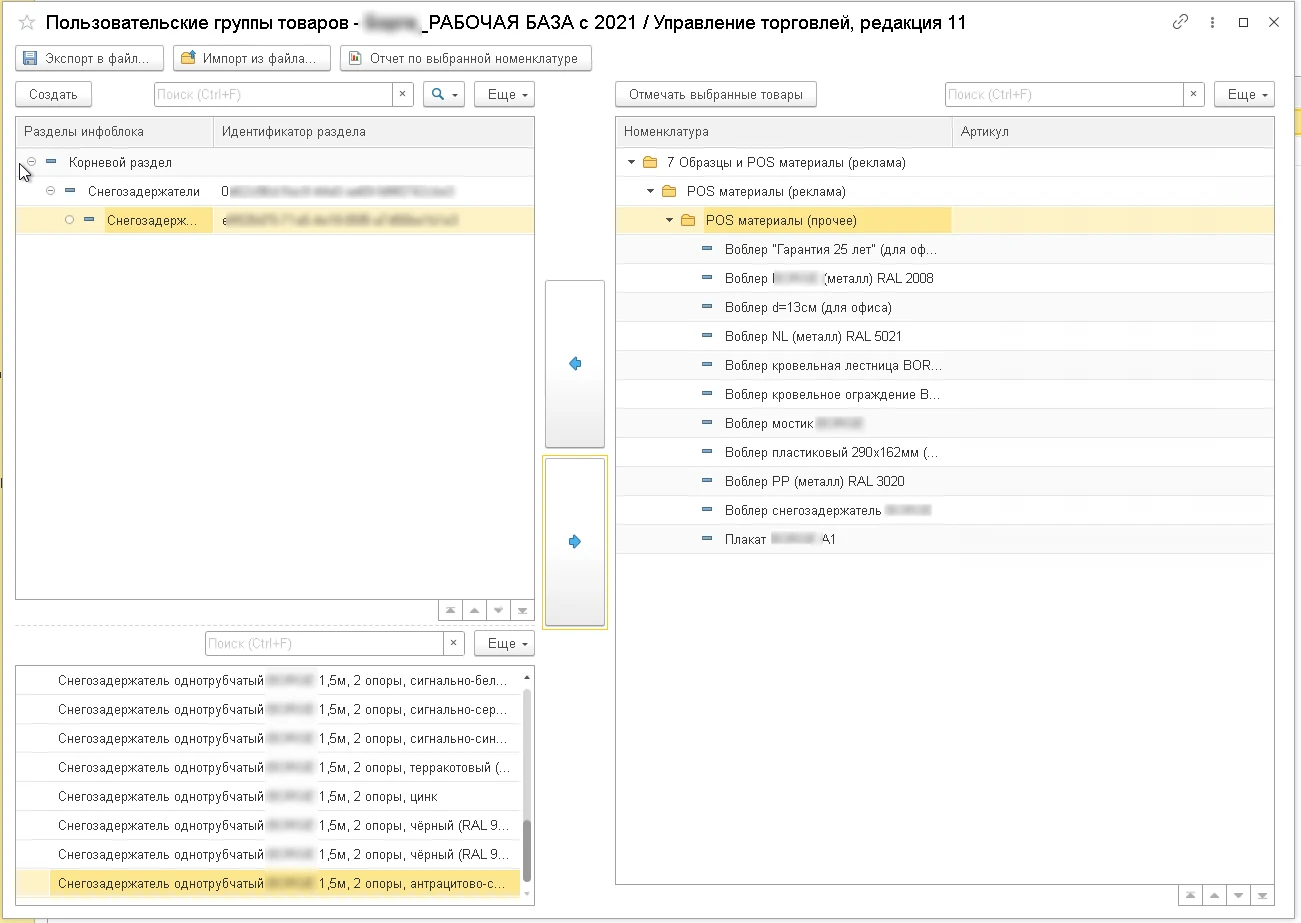The height and width of the screenshot is (923, 1301).
Task: Select the Воблер d=13см (для офиса) row
Action: point(945,307)
